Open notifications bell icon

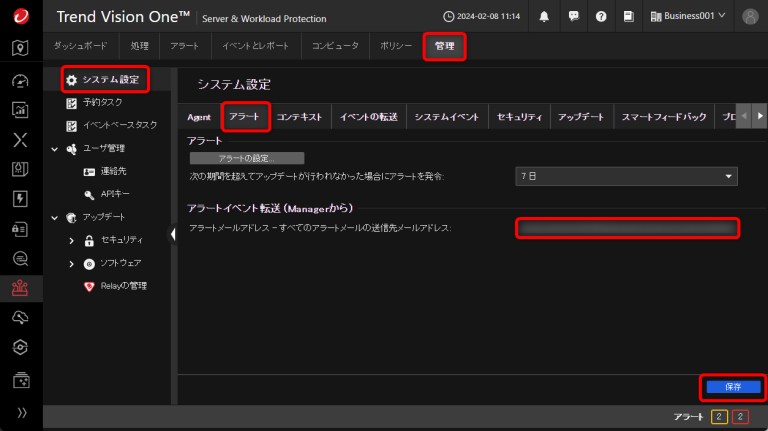point(544,17)
